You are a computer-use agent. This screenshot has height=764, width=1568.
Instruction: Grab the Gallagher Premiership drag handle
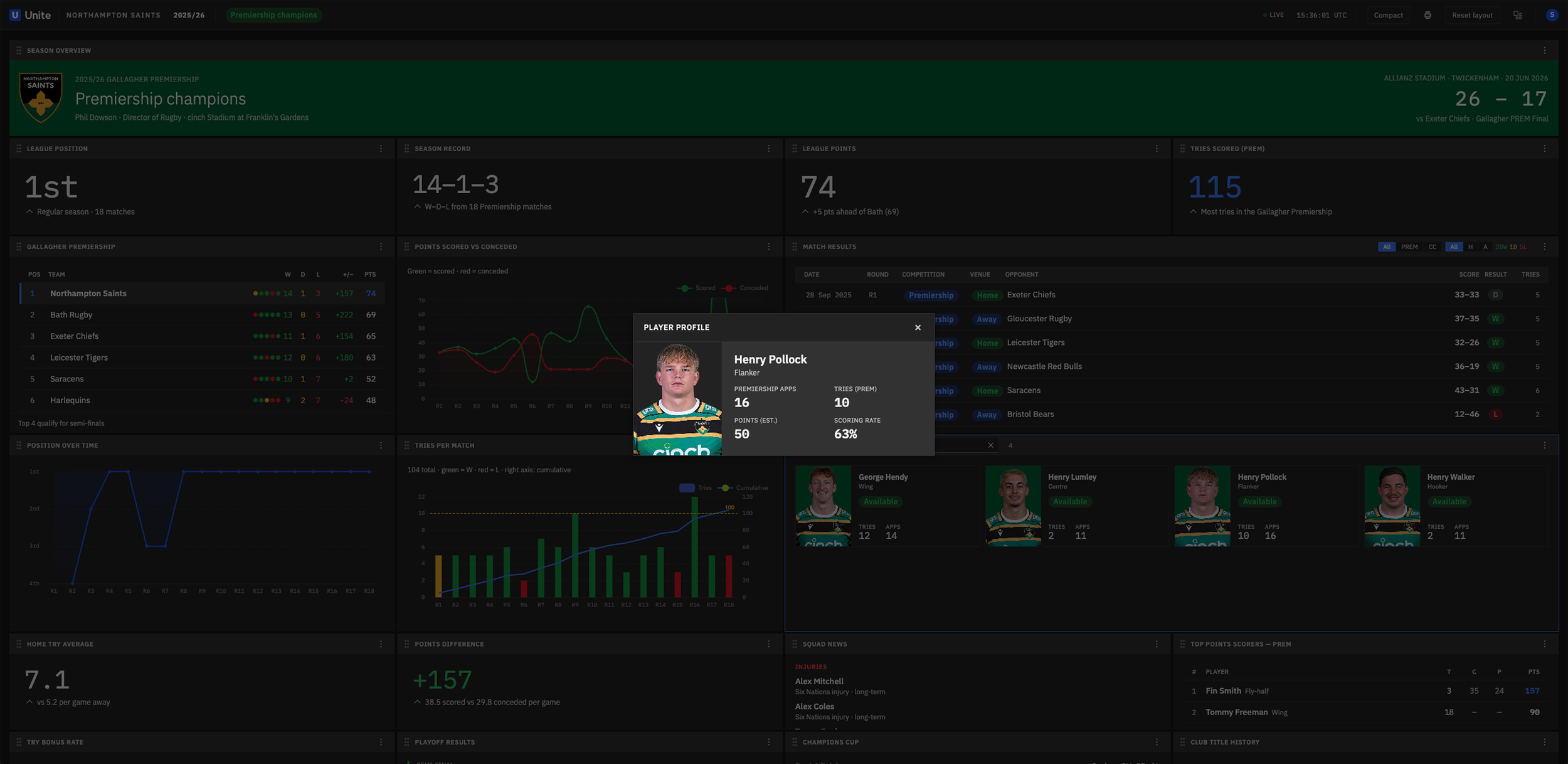coord(19,247)
